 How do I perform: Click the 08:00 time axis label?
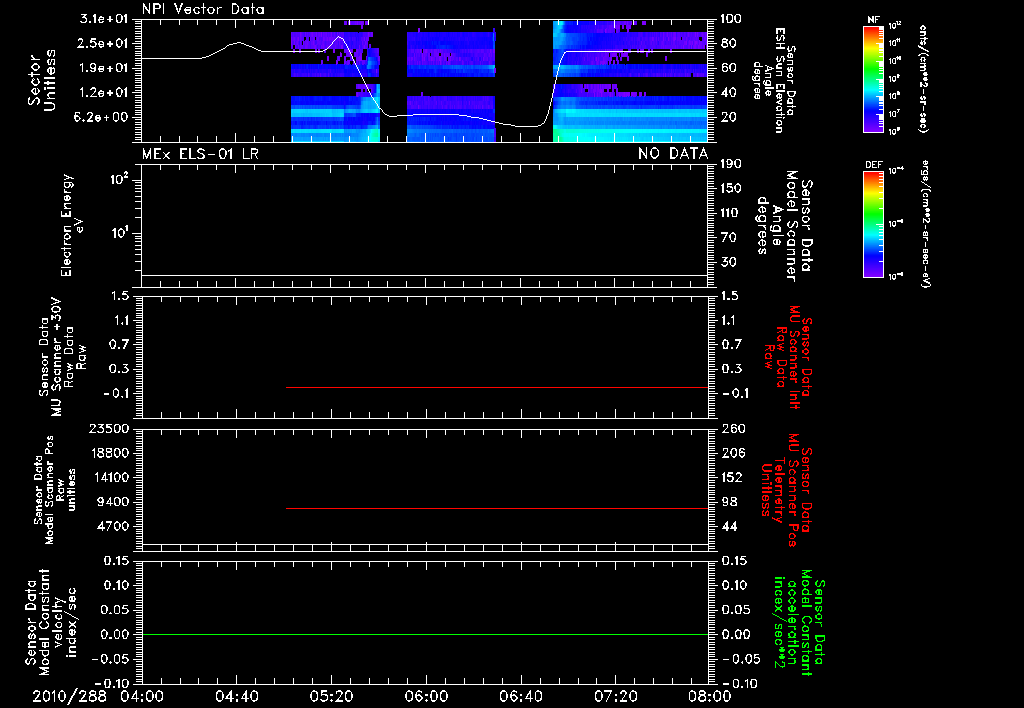[710, 696]
